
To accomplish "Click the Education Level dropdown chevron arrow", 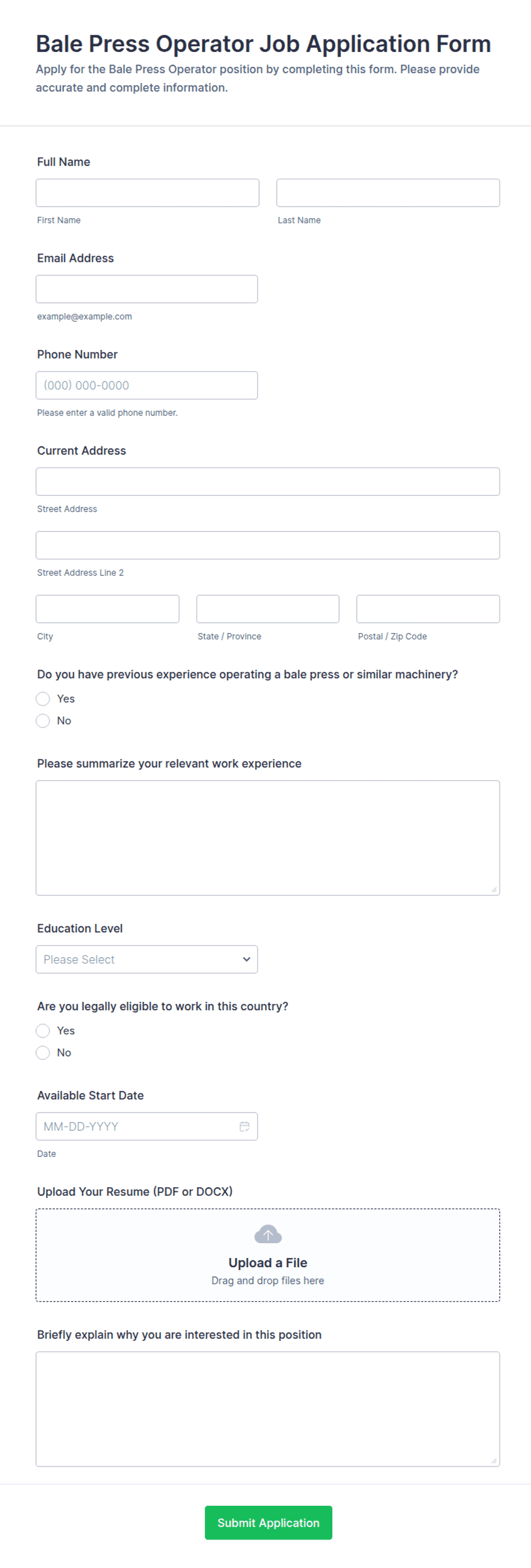I will [246, 959].
